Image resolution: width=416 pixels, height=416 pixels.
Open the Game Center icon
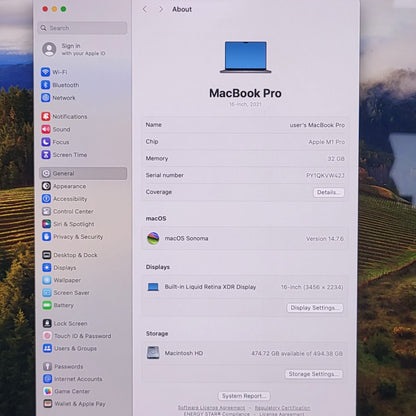point(48,391)
